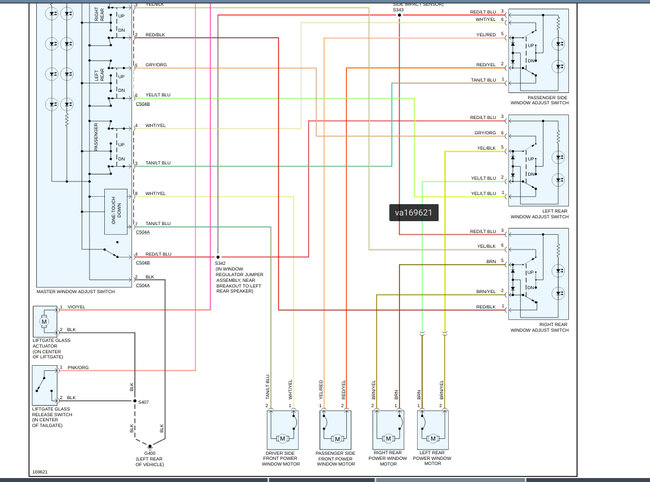This screenshot has height=482, width=650.
Task: Click WHT/YEL label at master switch pin 8
Action: tap(155, 194)
